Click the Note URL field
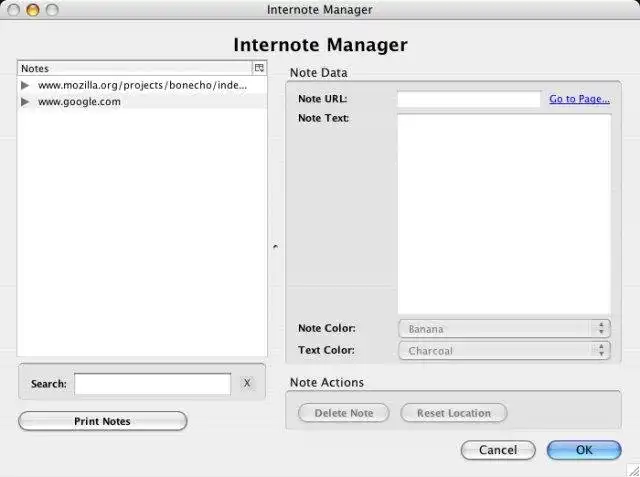640x477 pixels. click(x=469, y=99)
